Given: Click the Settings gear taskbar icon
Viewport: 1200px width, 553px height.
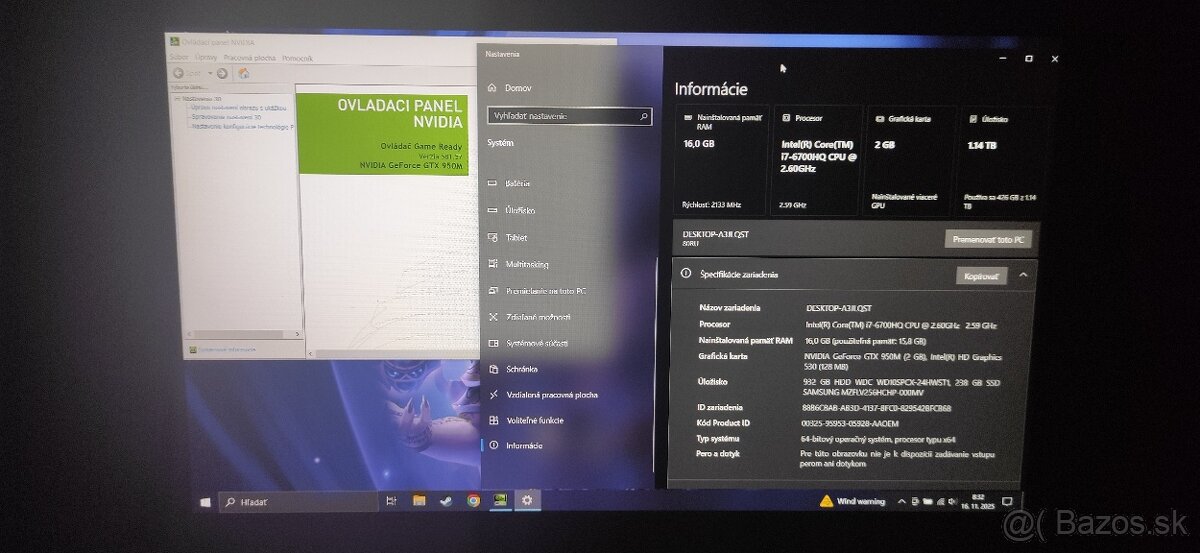Looking at the screenshot, I should pyautogui.click(x=527, y=500).
